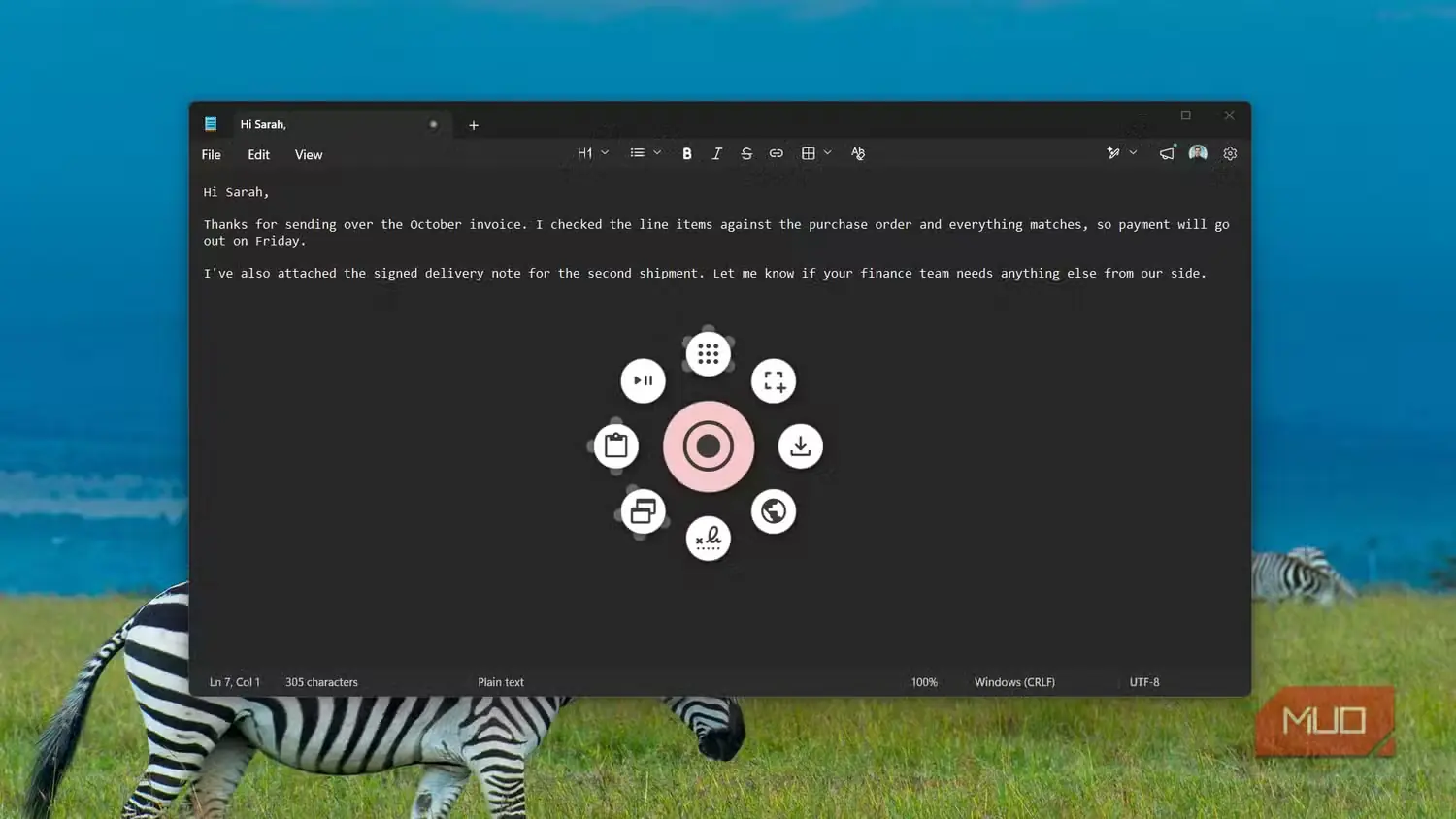The image size is (1456, 819).
Task: Click the line starting "I've also attached"
Action: pos(705,274)
